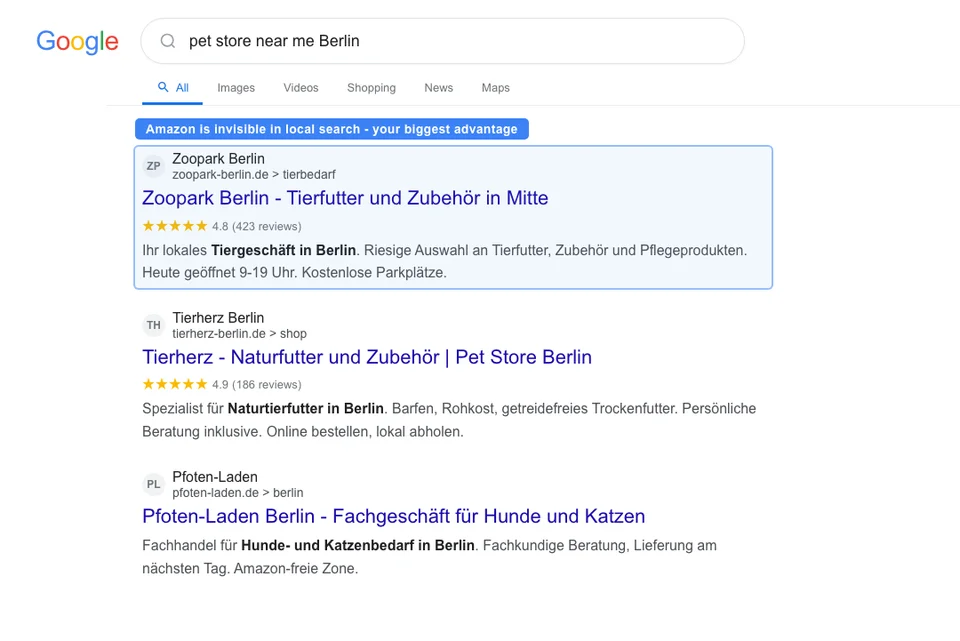
Task: Select the ZP favicon for Zoopark Berlin
Action: click(153, 165)
